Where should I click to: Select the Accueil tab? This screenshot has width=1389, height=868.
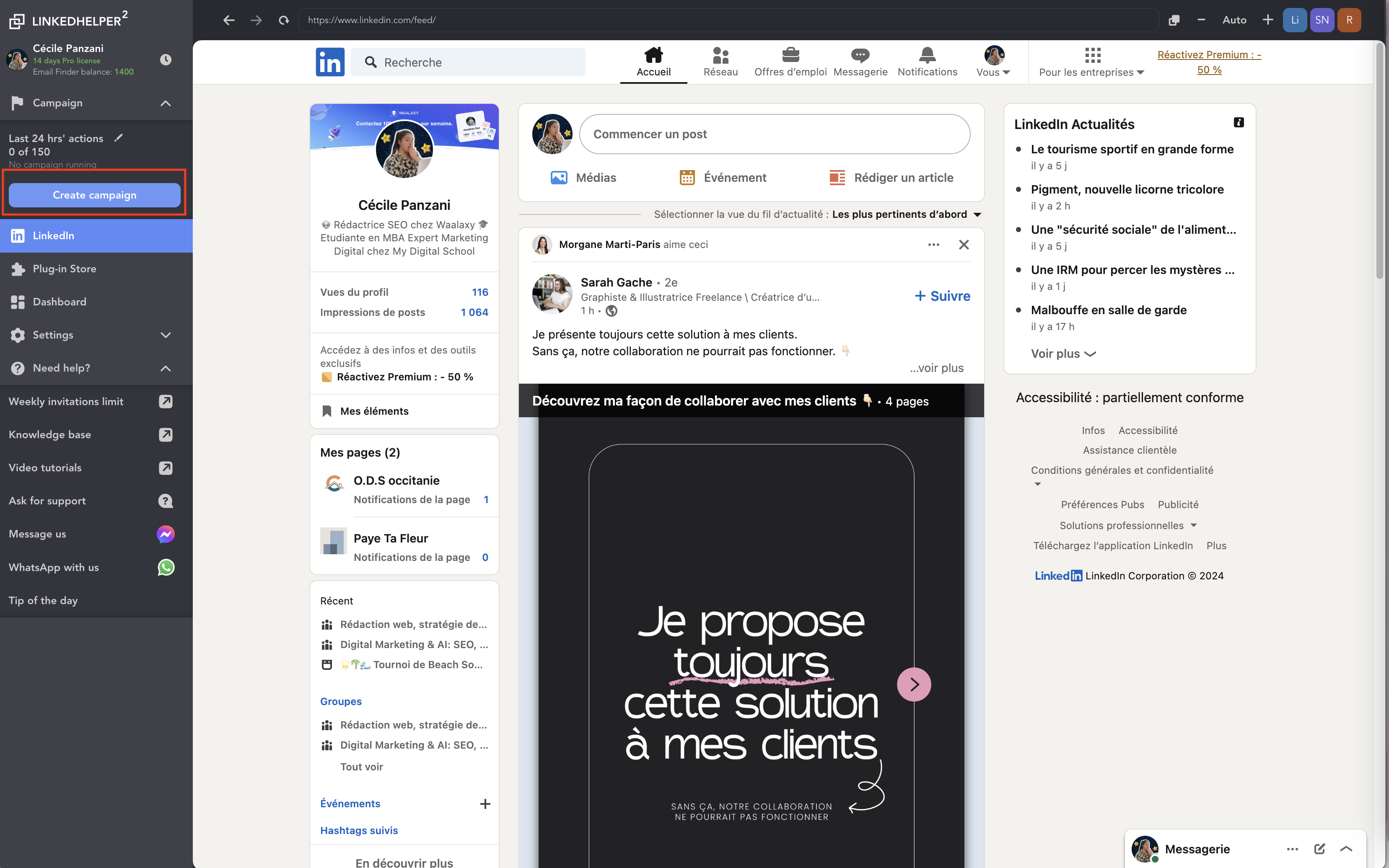[653, 62]
